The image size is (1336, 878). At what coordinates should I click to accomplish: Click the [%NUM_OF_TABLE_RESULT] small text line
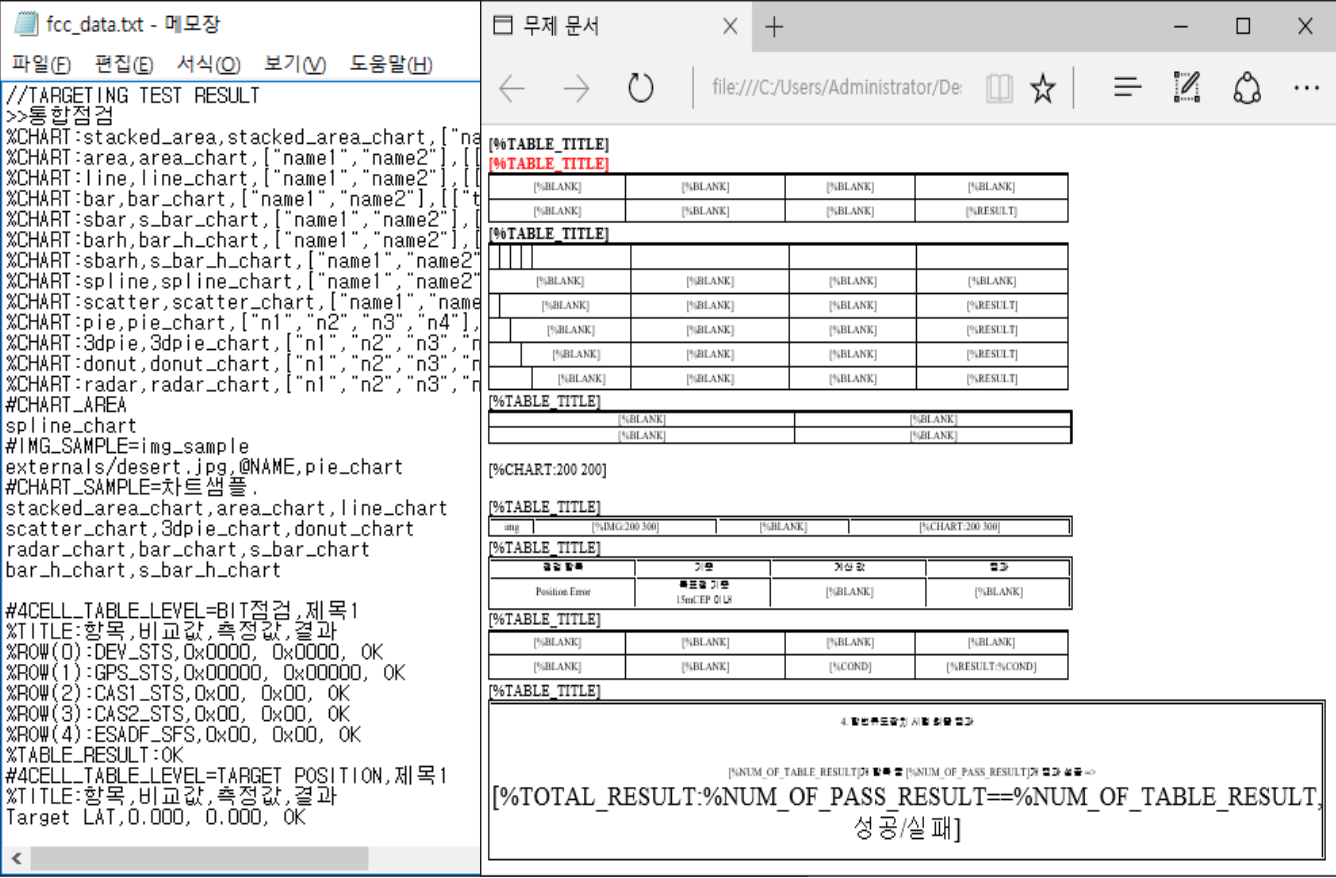coord(911,772)
